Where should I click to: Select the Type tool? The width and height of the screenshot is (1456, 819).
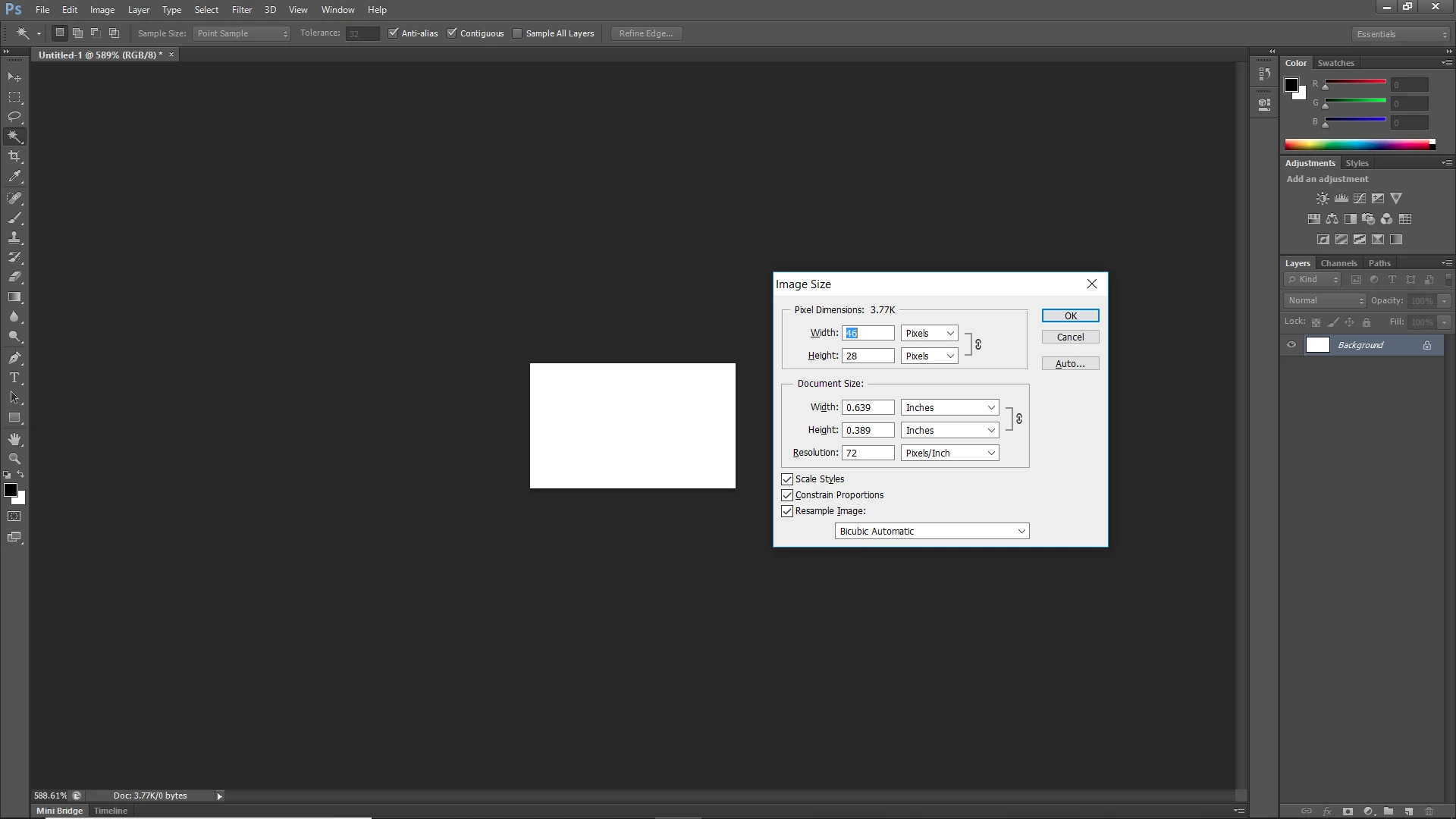(14, 378)
